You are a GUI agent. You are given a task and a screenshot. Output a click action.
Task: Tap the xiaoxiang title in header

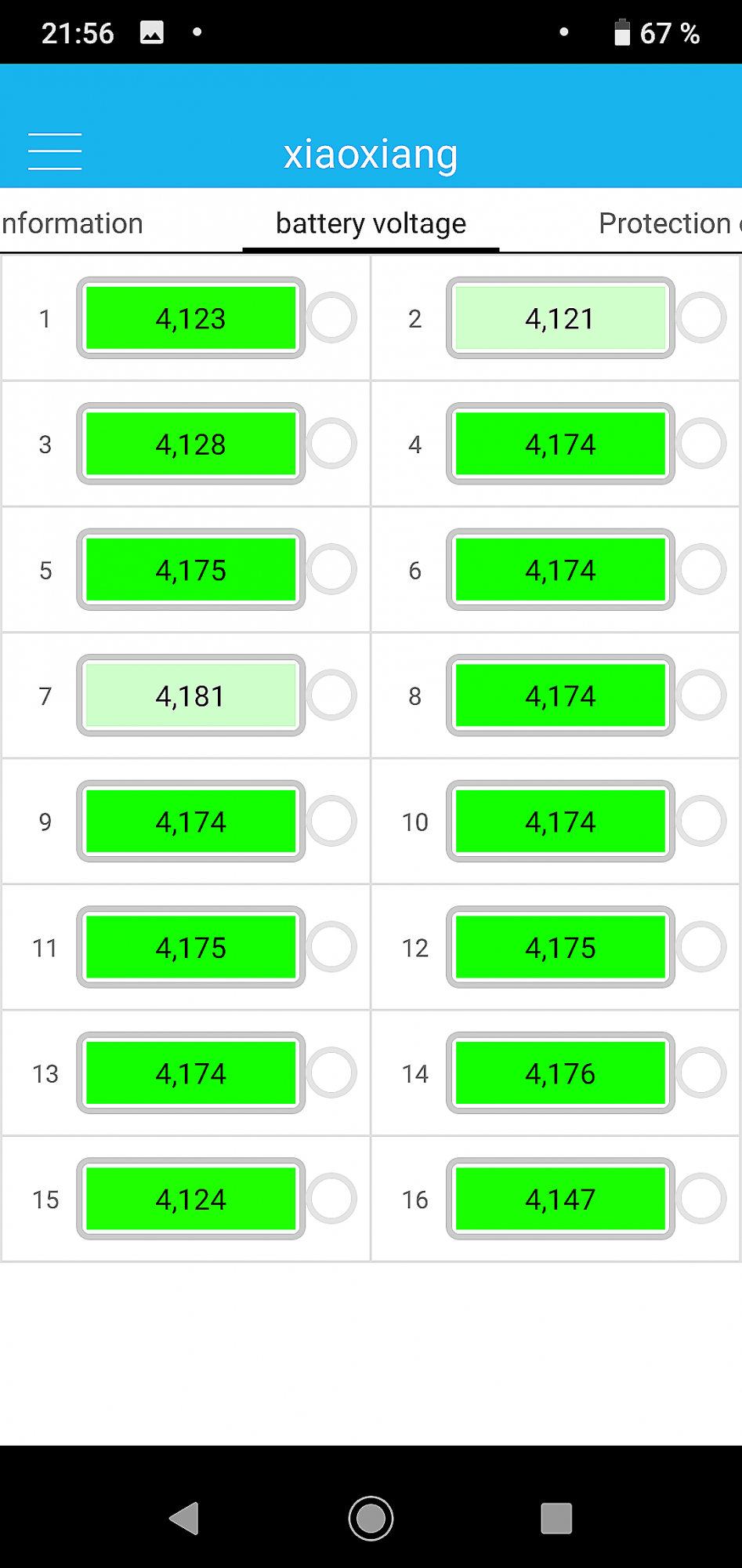[371, 154]
